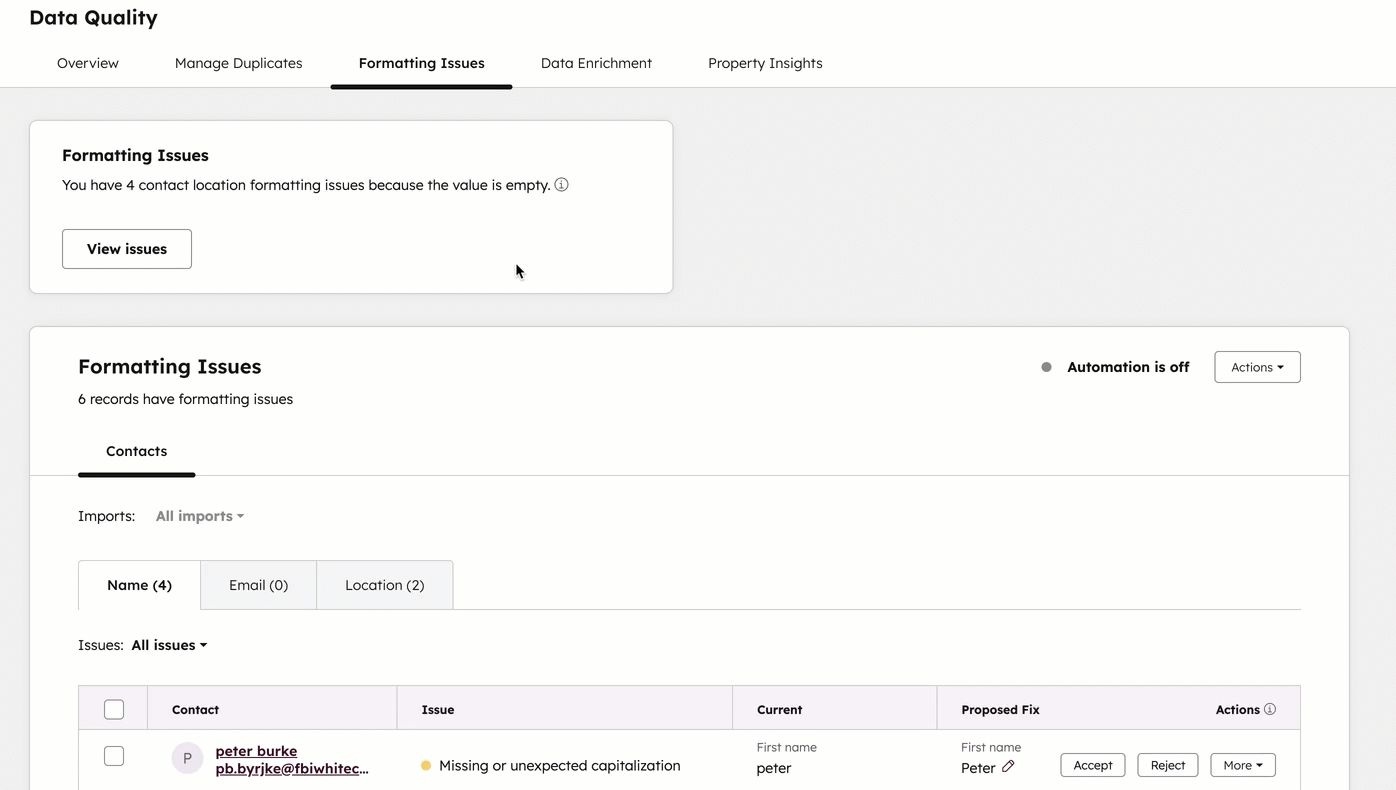The image size is (1396, 790).
Task: Click the gray status dot beside Automation is off
Action: (x=1046, y=367)
